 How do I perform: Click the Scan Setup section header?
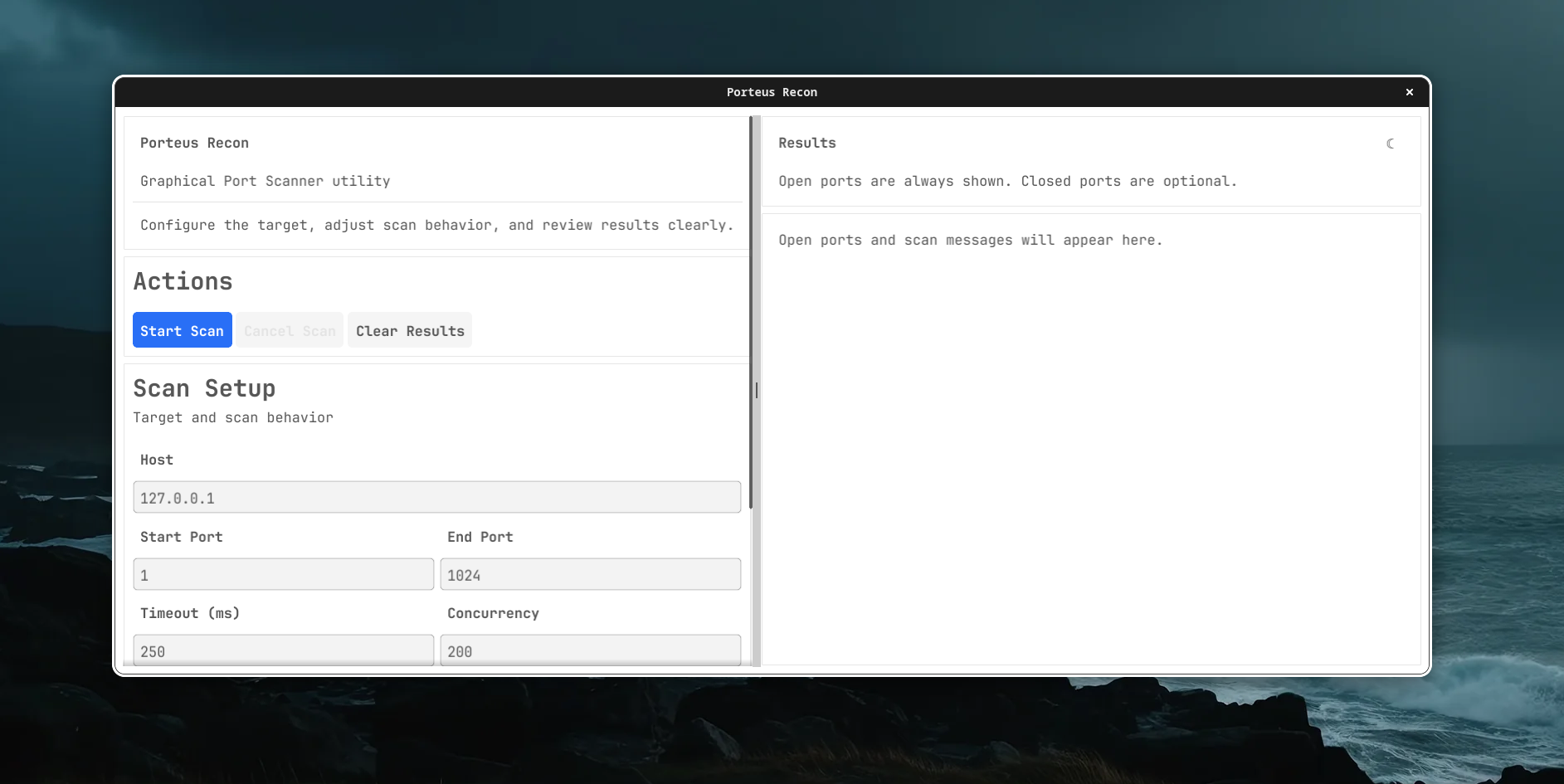click(x=204, y=387)
